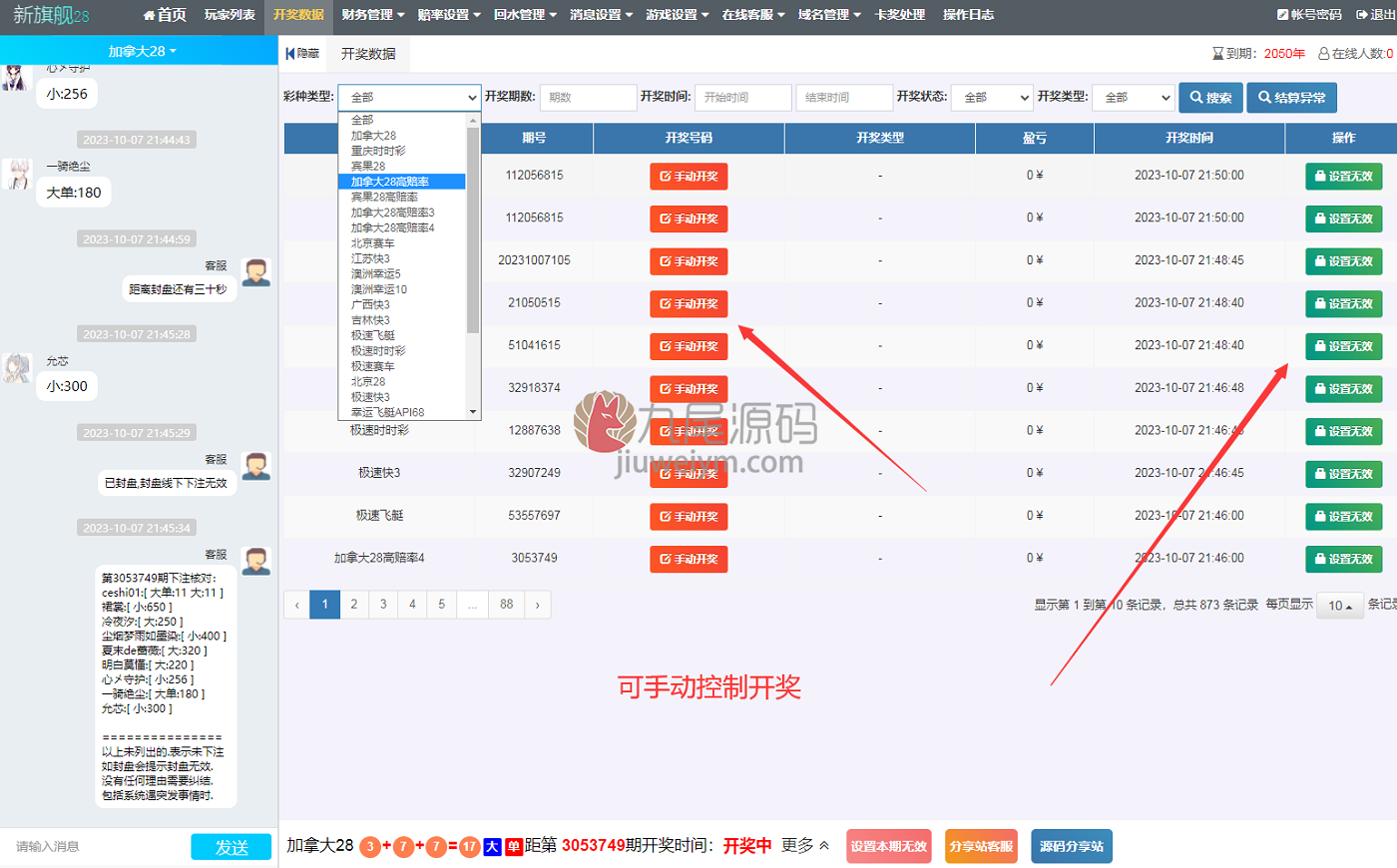1397x868 pixels.
Task: Click the lottery type list scrollbar
Action: tap(473, 265)
